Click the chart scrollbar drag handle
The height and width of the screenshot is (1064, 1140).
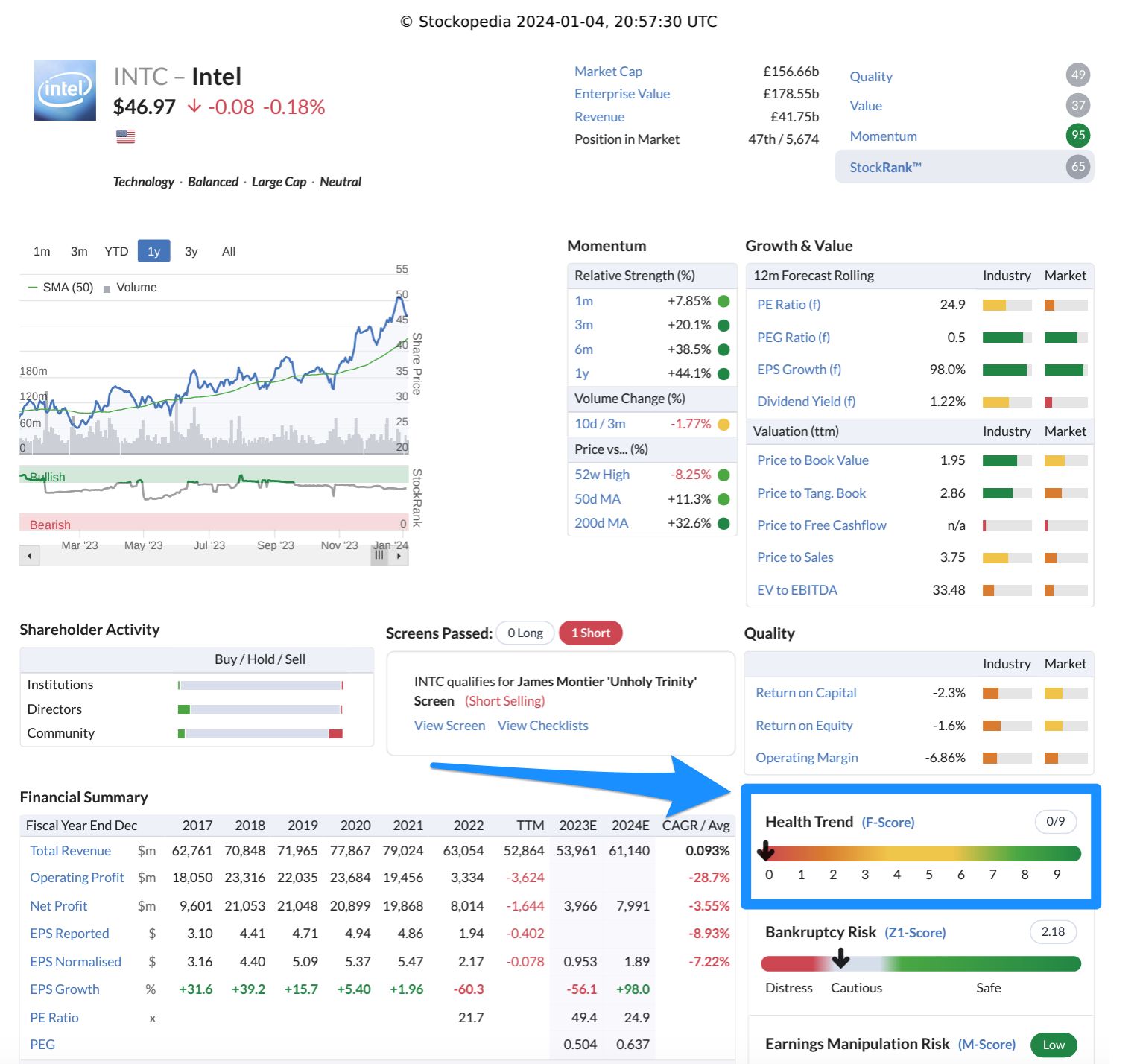pos(379,556)
